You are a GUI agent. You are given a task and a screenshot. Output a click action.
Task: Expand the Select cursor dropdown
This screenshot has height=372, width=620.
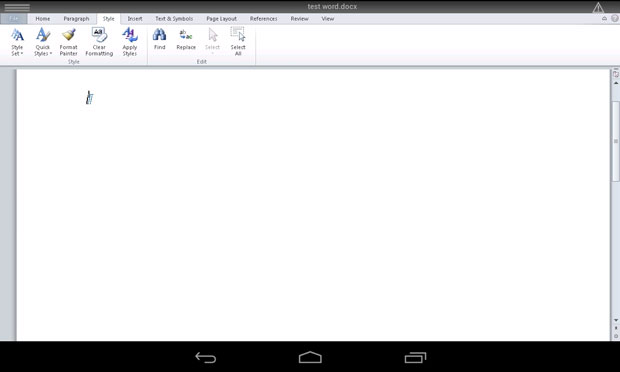click(212, 41)
